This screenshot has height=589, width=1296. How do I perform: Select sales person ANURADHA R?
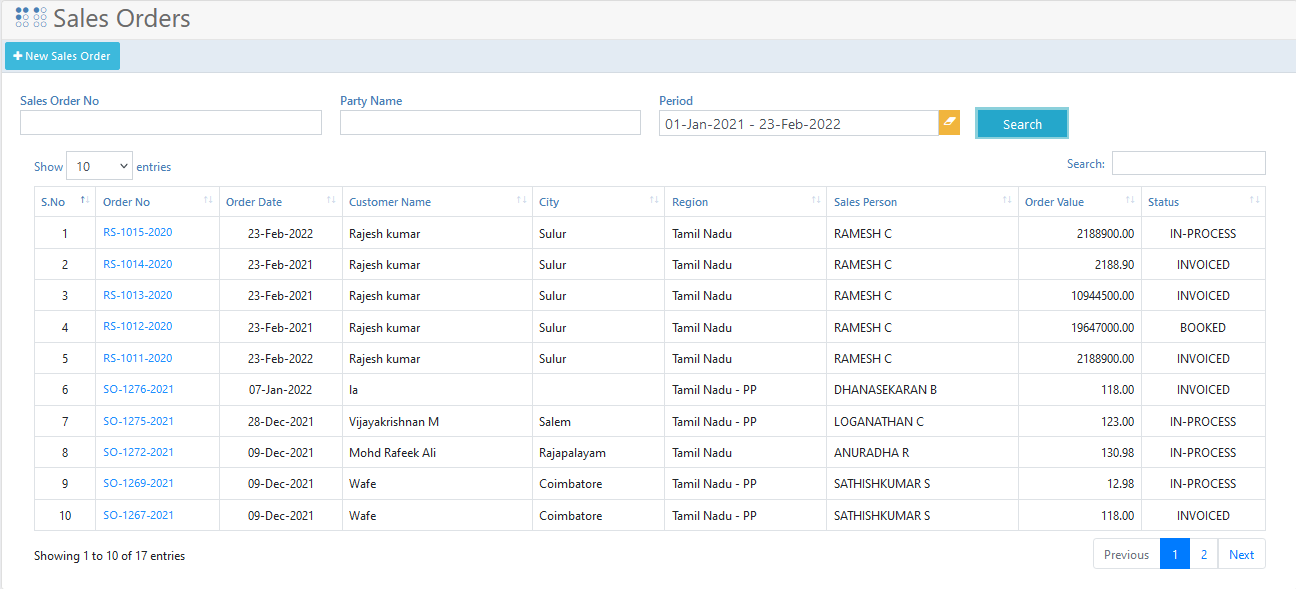872,453
